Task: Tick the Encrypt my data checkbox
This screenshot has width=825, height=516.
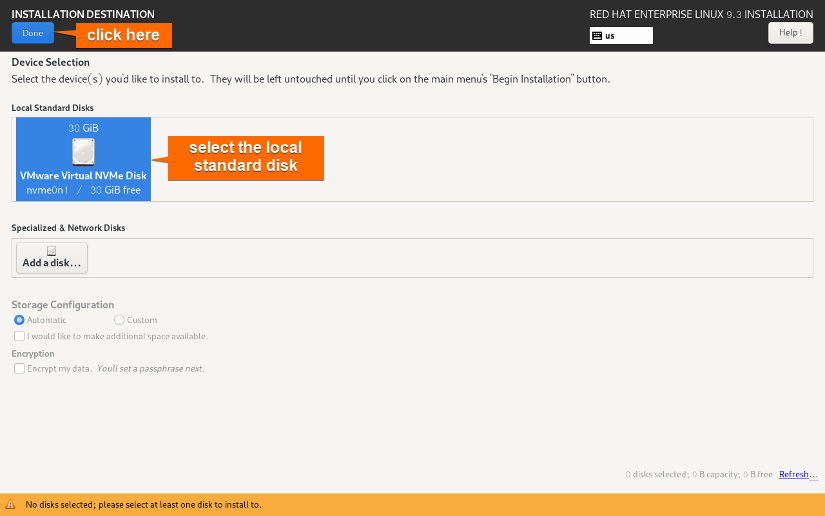Action: 19,369
